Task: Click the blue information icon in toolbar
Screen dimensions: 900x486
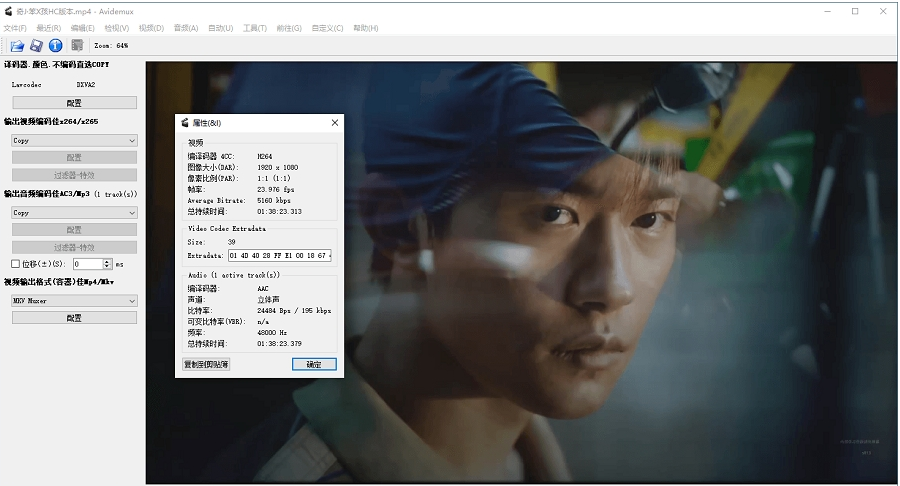Action: click(56, 45)
